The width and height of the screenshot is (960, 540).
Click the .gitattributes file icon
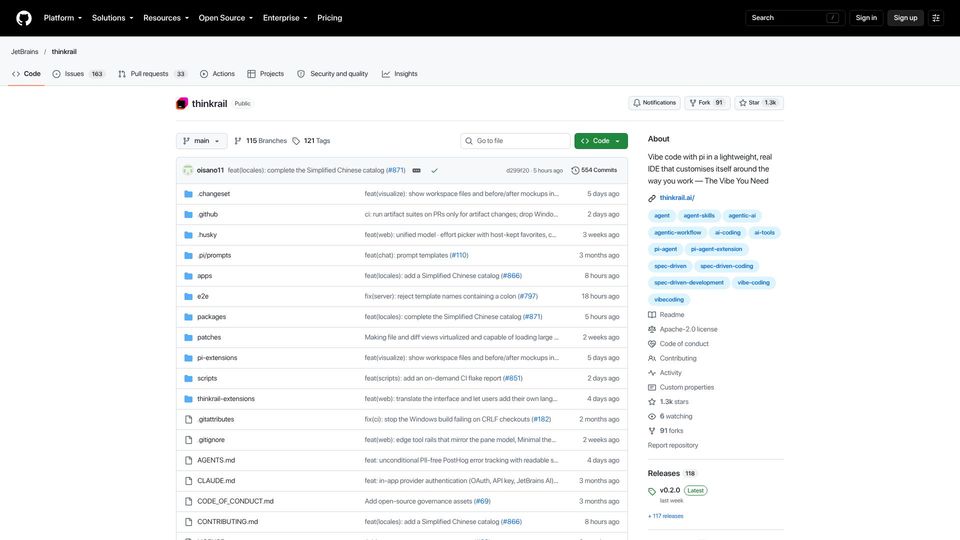coord(189,419)
